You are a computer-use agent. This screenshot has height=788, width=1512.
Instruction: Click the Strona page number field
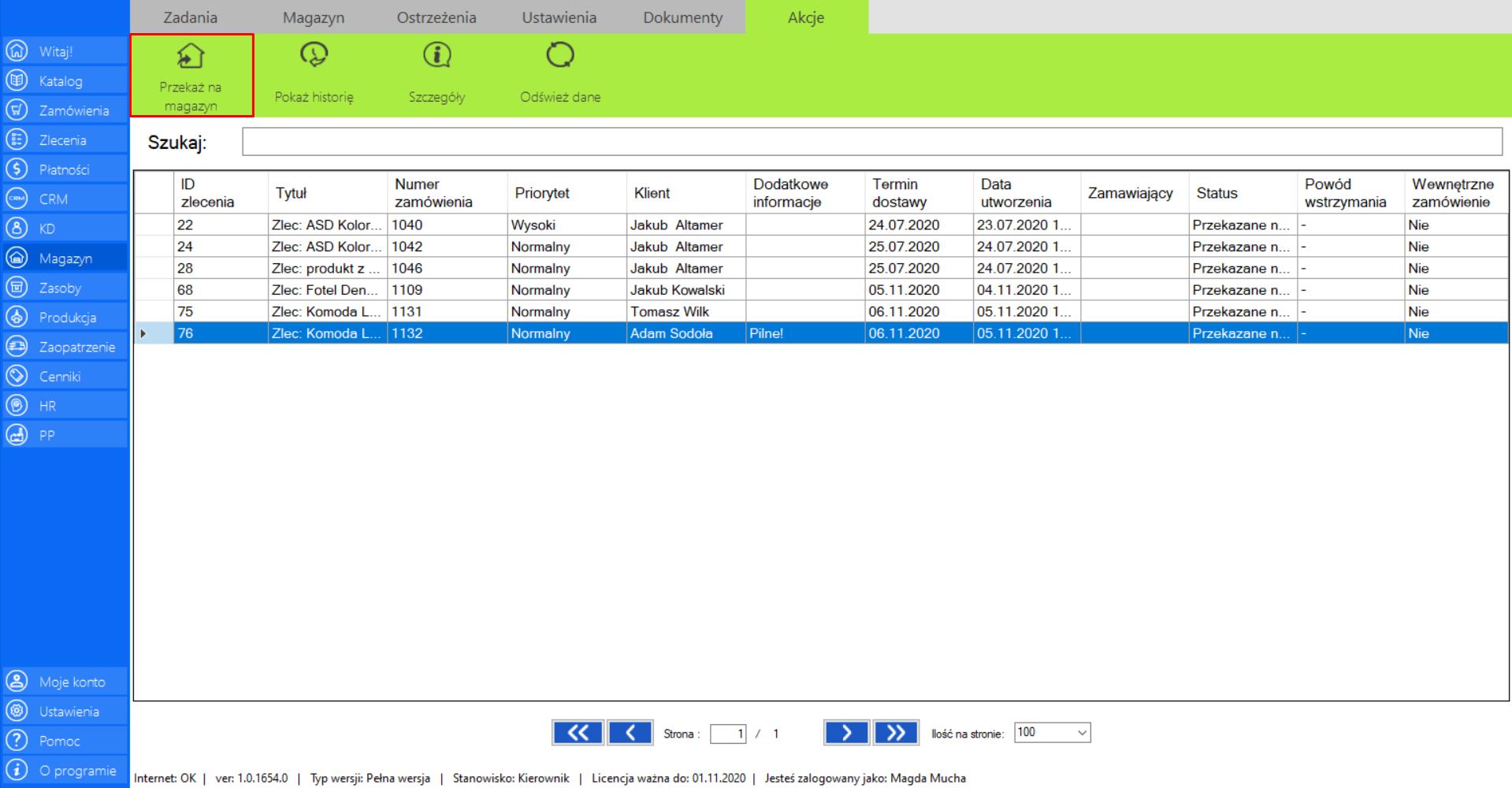tap(728, 734)
